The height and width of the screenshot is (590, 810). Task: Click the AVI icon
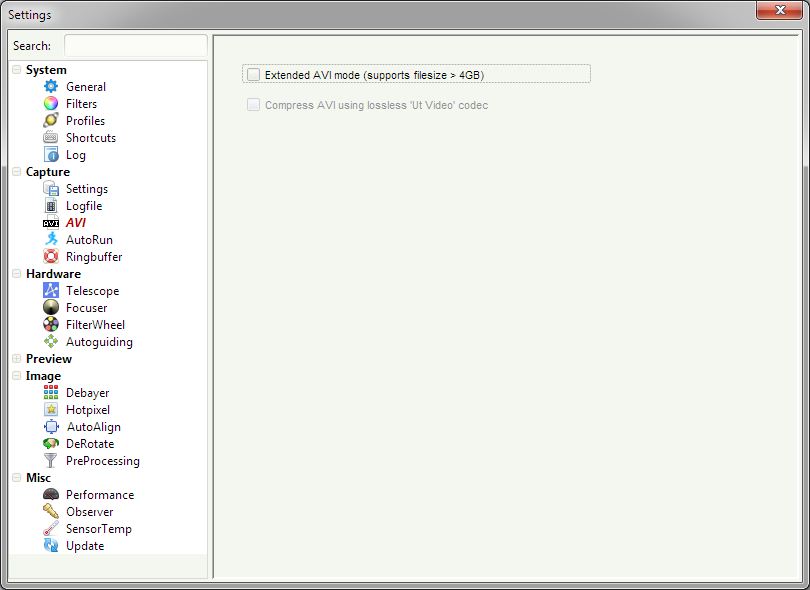pos(51,223)
